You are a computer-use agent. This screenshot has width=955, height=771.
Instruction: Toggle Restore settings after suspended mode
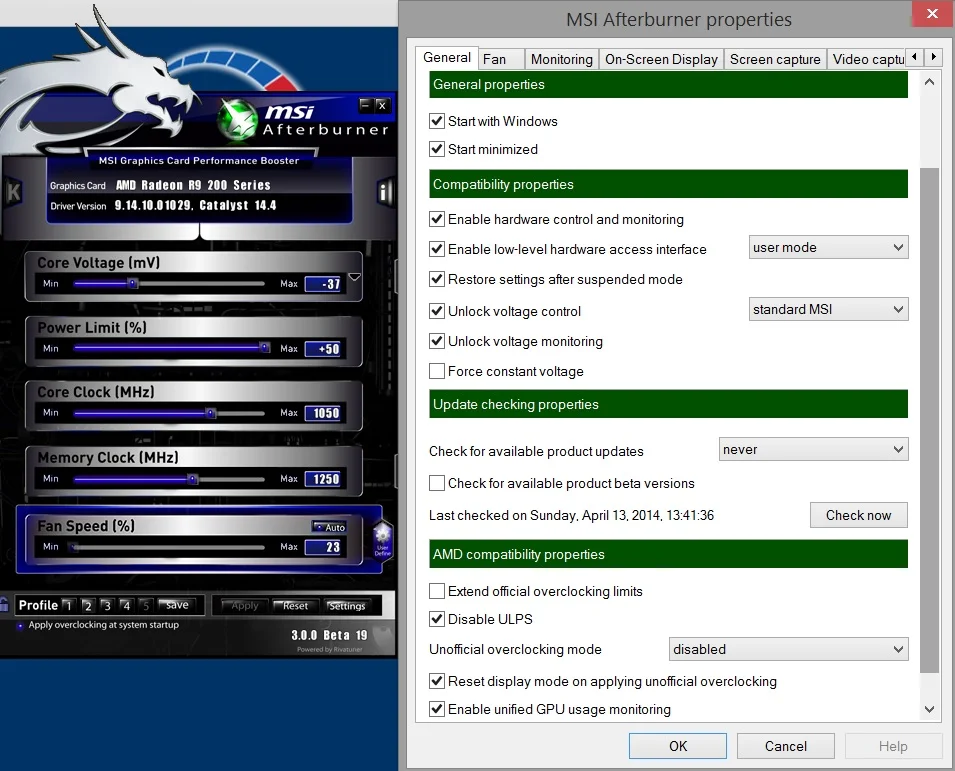click(x=437, y=279)
